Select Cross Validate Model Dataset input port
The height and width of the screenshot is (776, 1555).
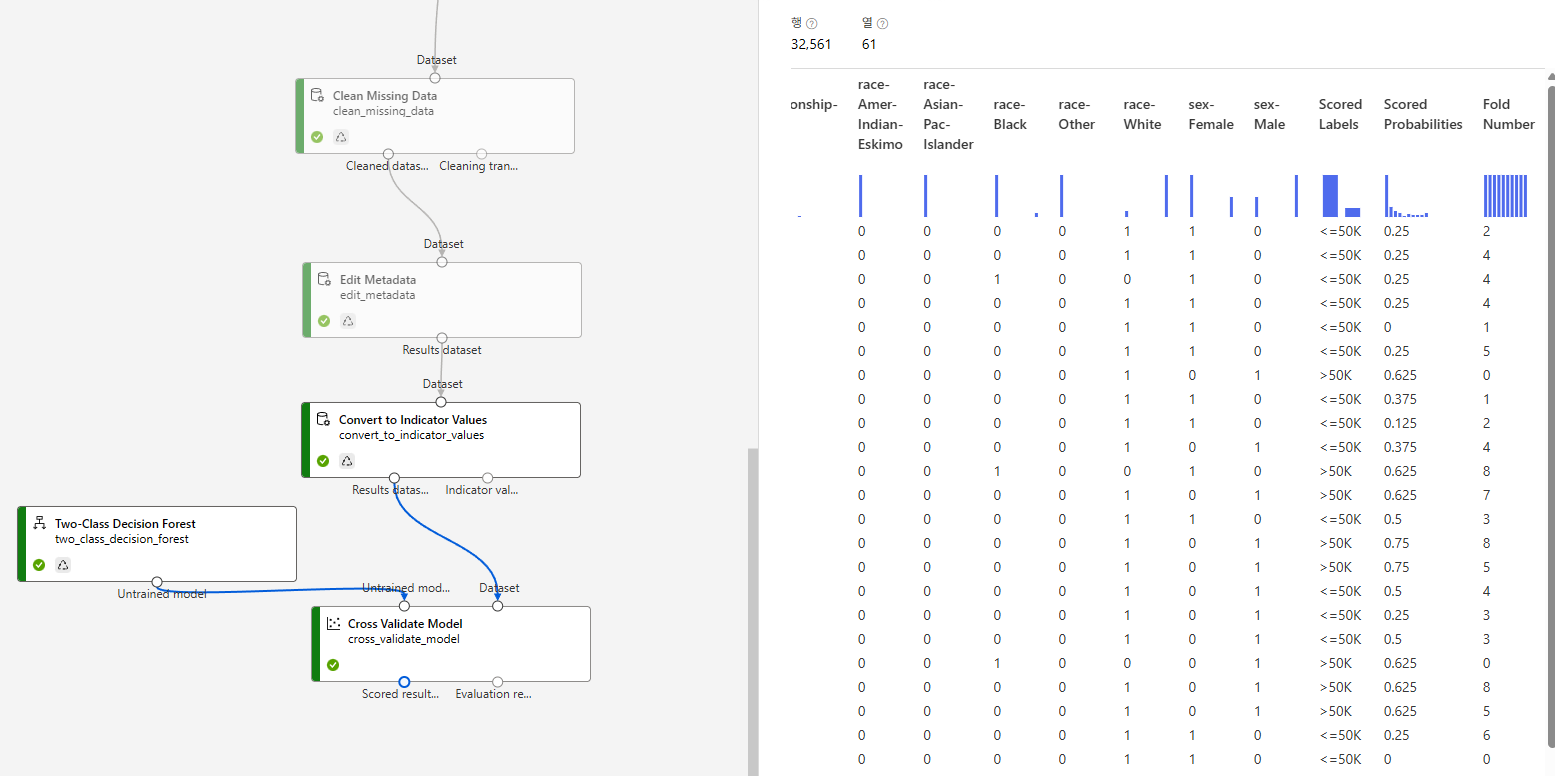(x=498, y=605)
